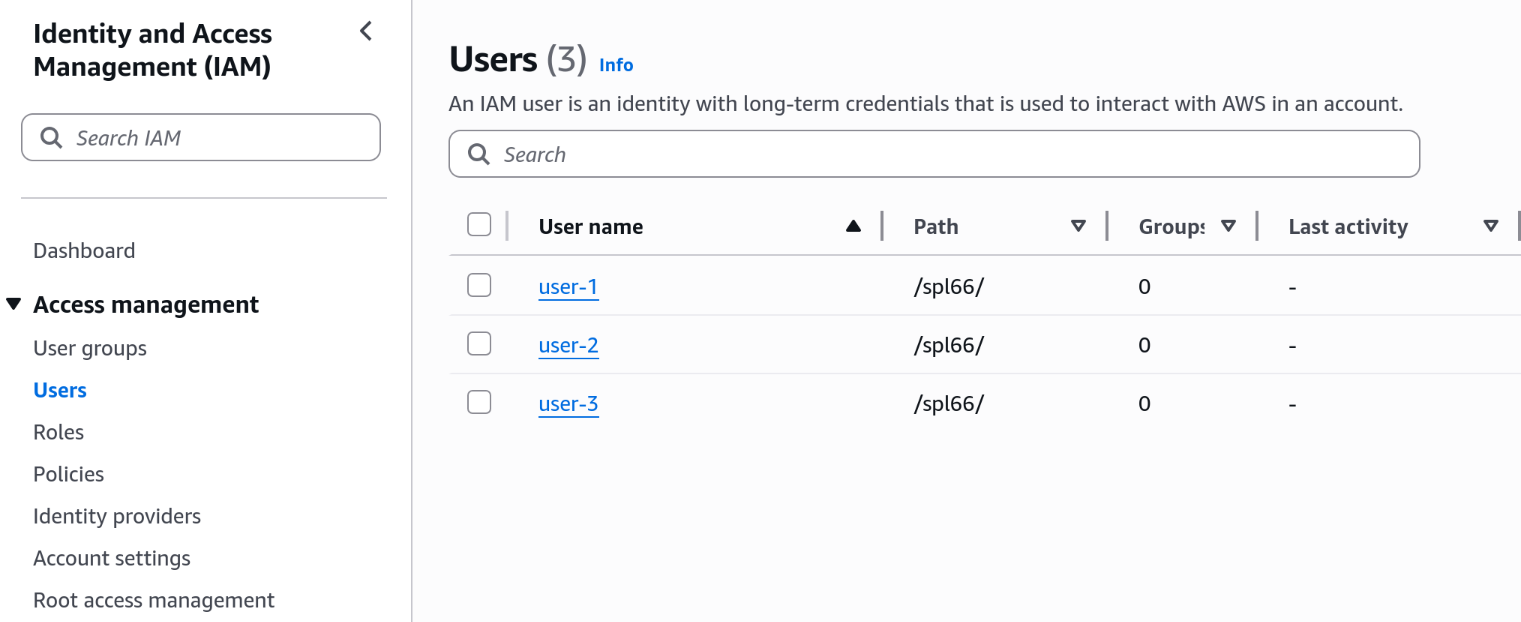Click the Groups column sort arrow
The width and height of the screenshot is (1521, 622).
tap(1229, 227)
